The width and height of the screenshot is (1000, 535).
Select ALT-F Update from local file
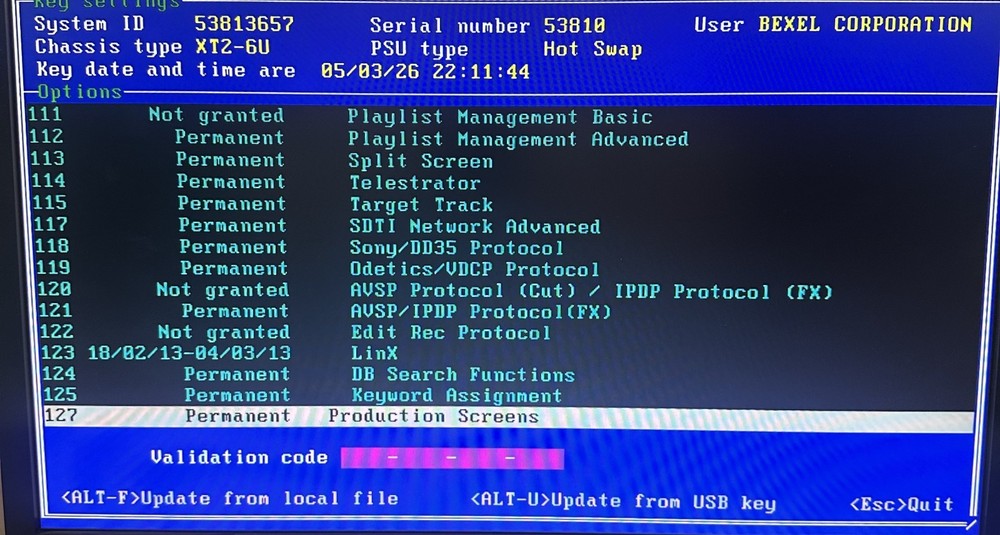[230, 498]
